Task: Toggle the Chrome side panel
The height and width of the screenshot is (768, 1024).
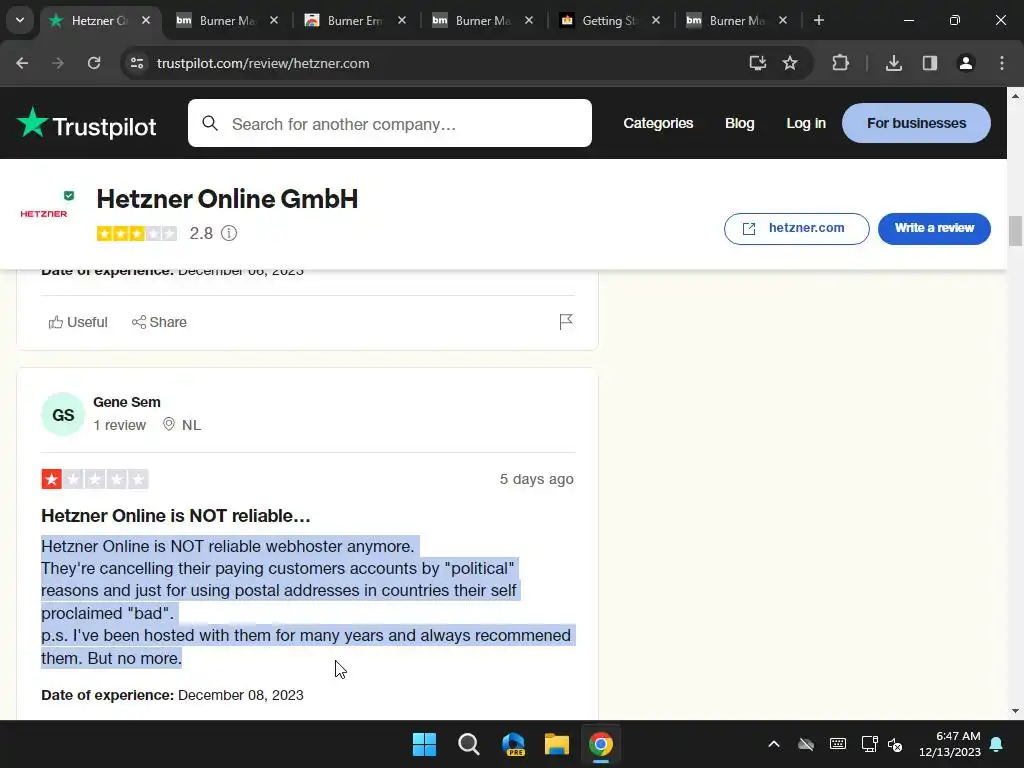Action: point(930,63)
